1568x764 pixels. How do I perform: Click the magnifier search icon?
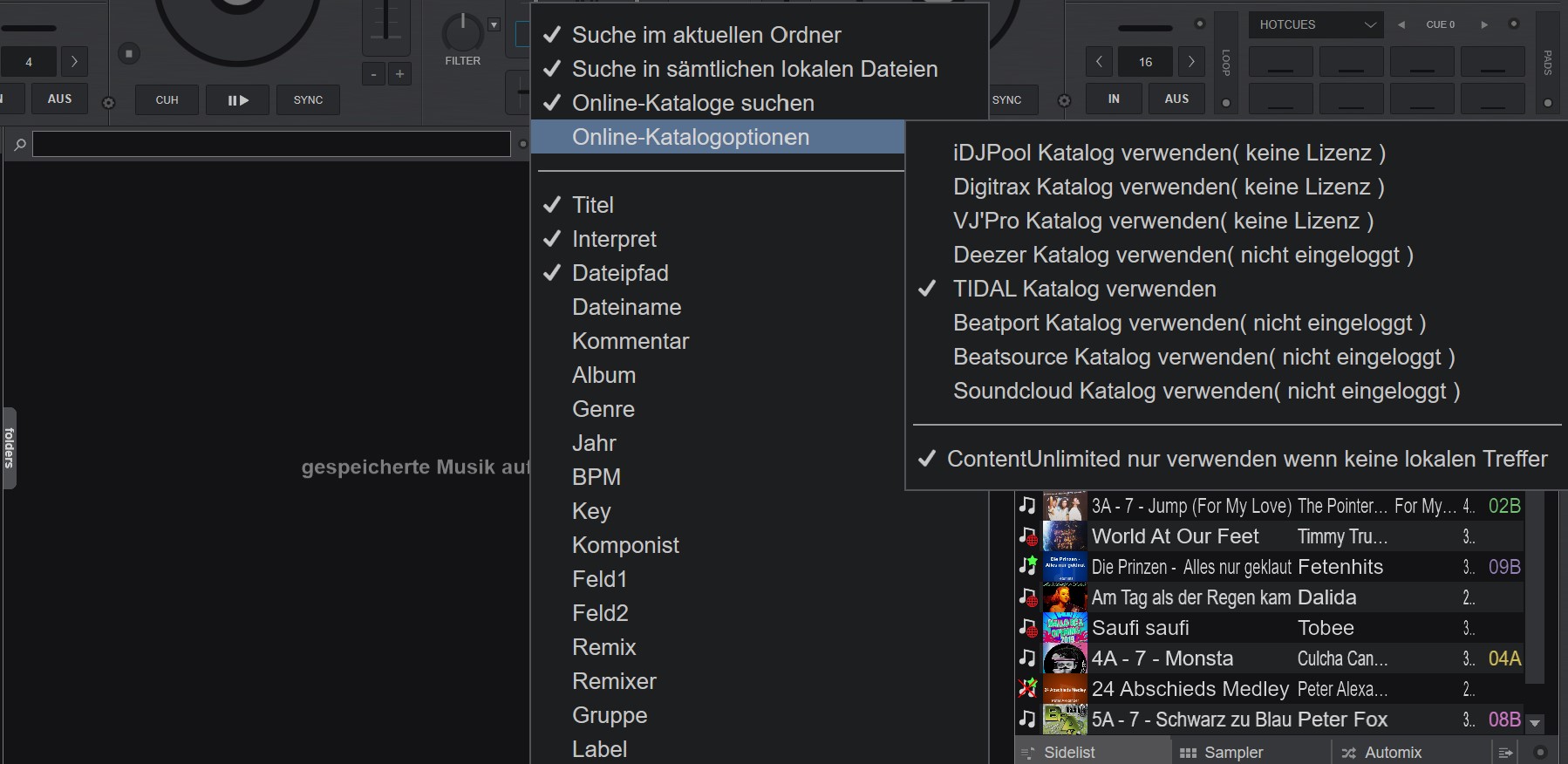tap(19, 145)
